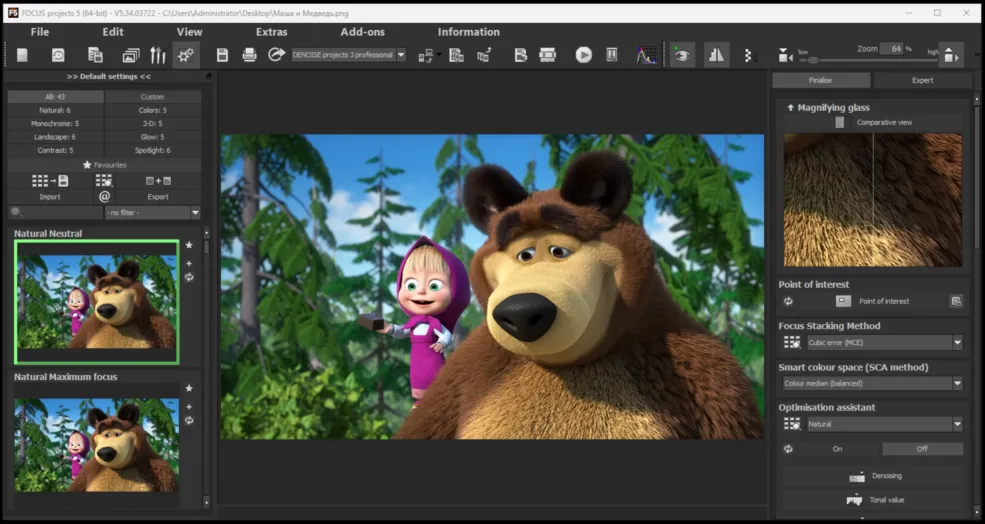
Task: Open the File menu
Action: pos(40,32)
